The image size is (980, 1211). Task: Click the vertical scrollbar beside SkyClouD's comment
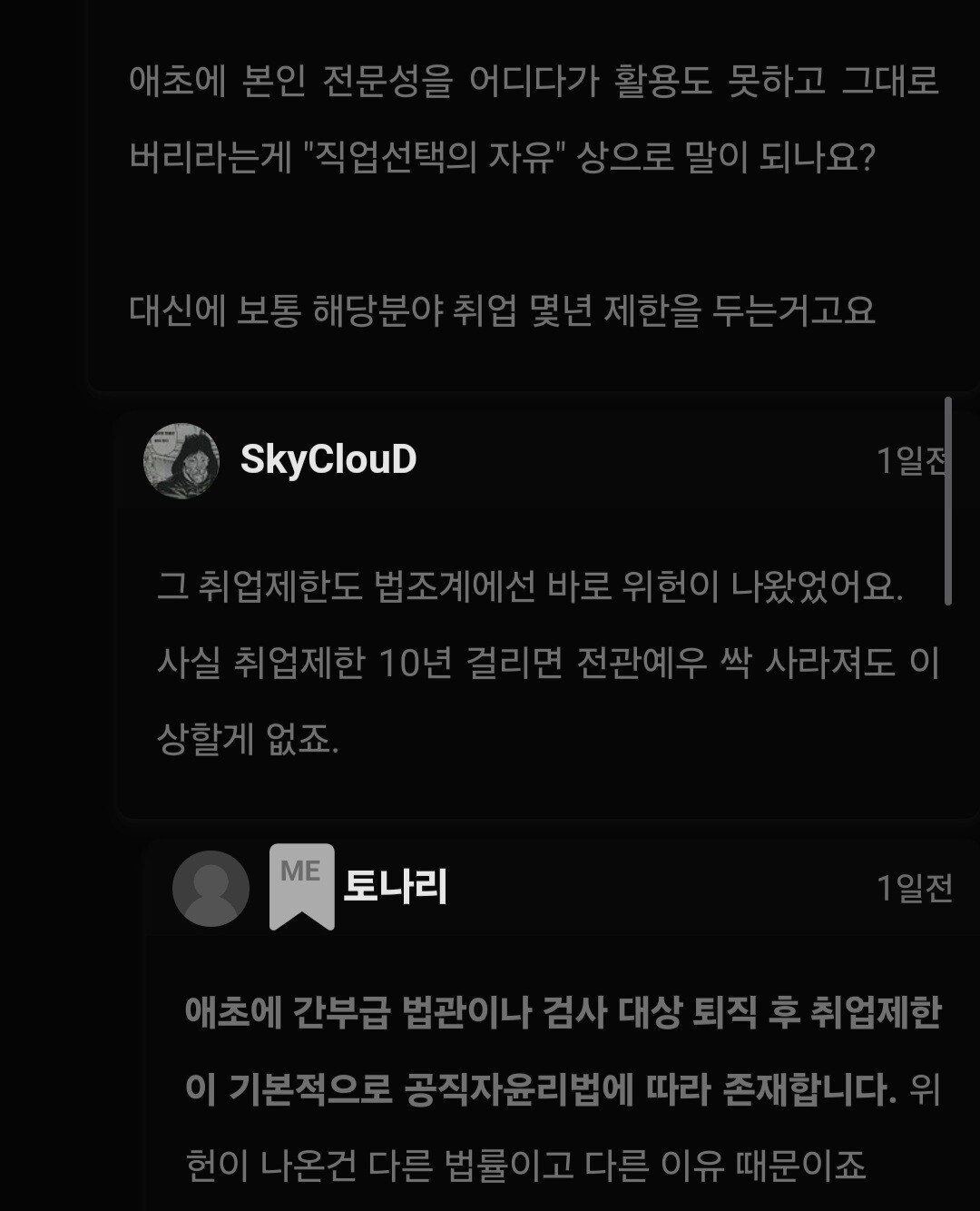(948, 500)
